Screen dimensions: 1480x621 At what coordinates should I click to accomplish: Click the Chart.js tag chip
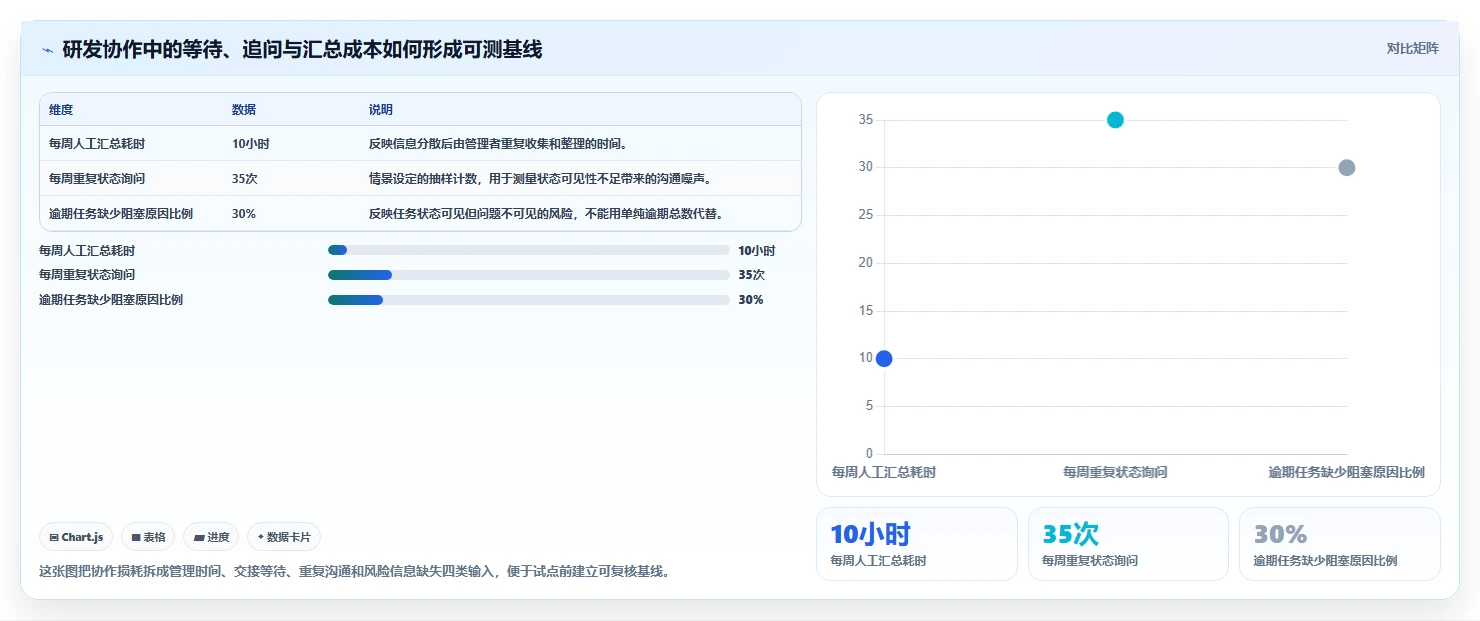pos(77,537)
